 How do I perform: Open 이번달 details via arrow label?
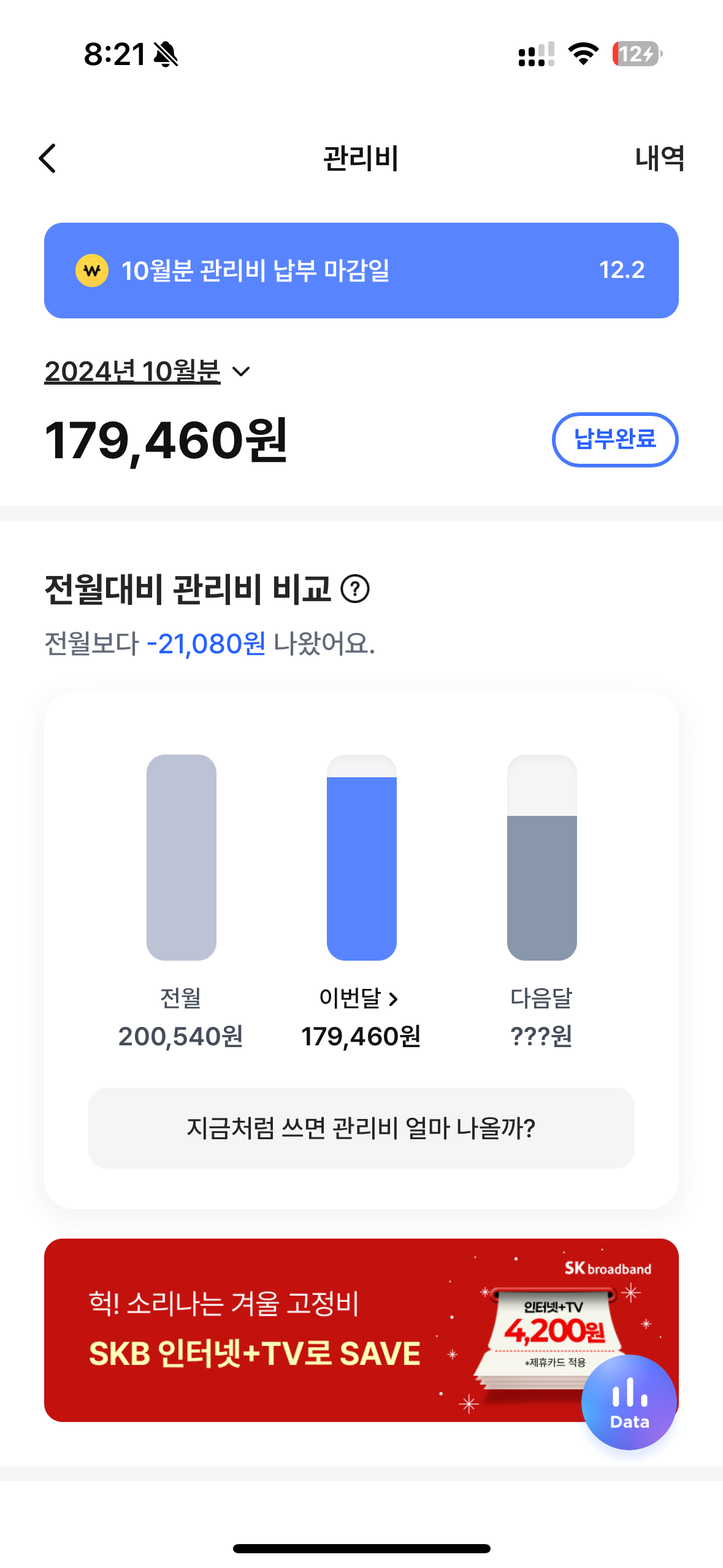point(360,998)
